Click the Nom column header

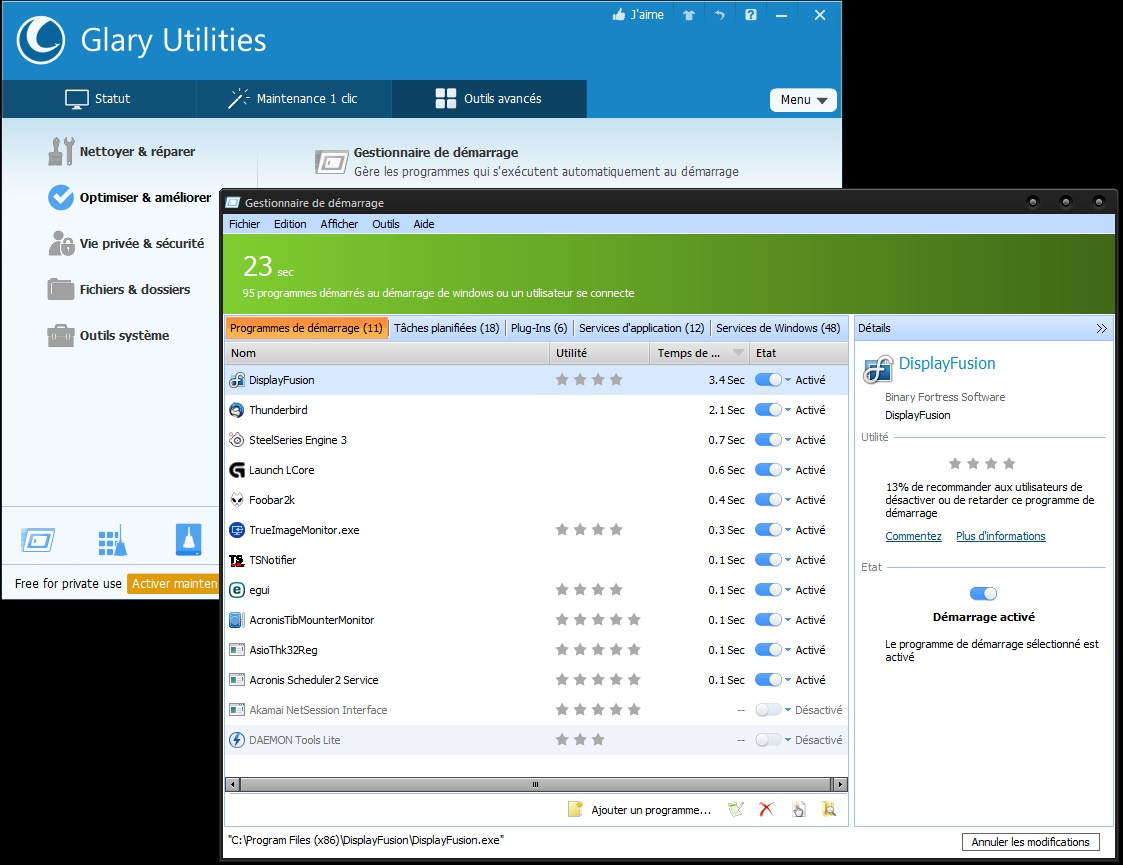pos(387,353)
